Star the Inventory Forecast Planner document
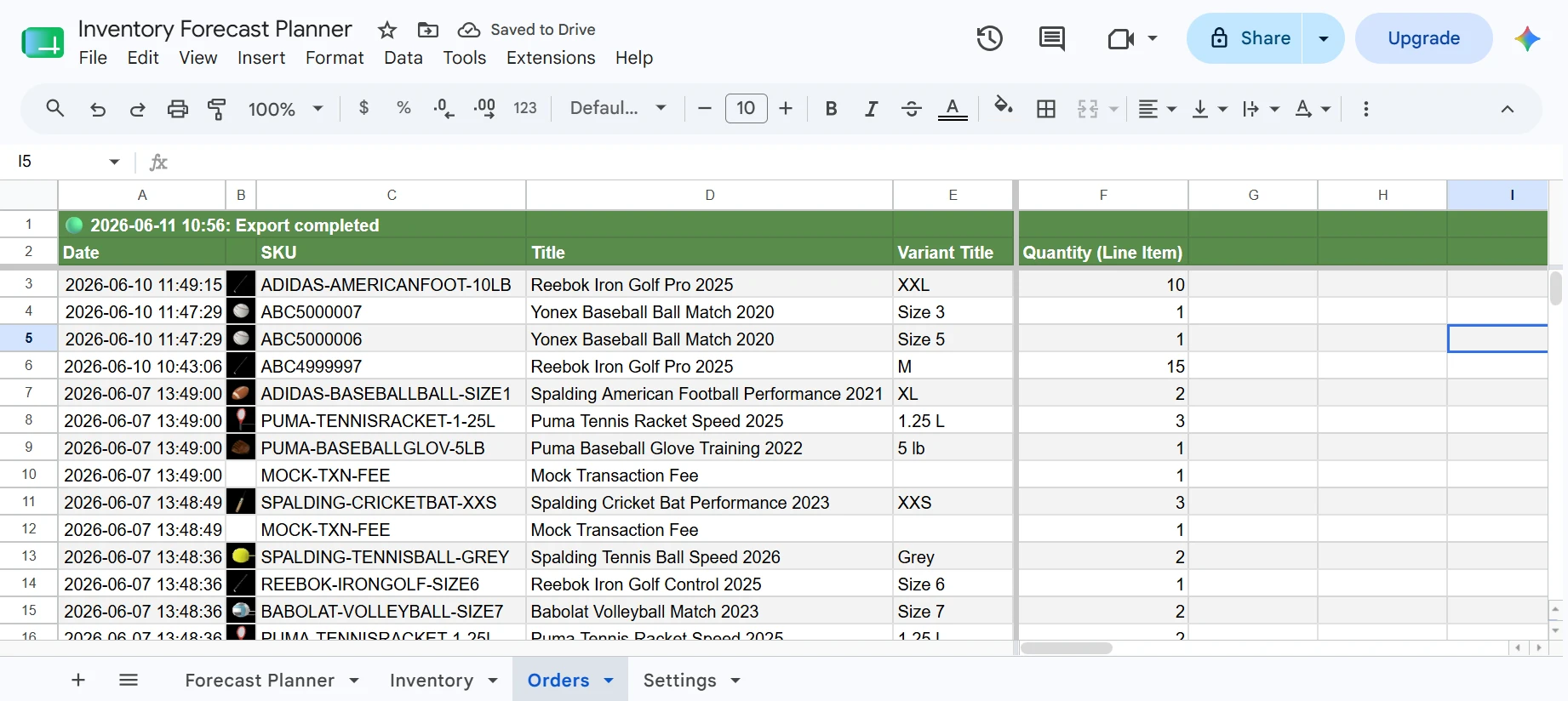The image size is (1568, 701). pyautogui.click(x=387, y=30)
